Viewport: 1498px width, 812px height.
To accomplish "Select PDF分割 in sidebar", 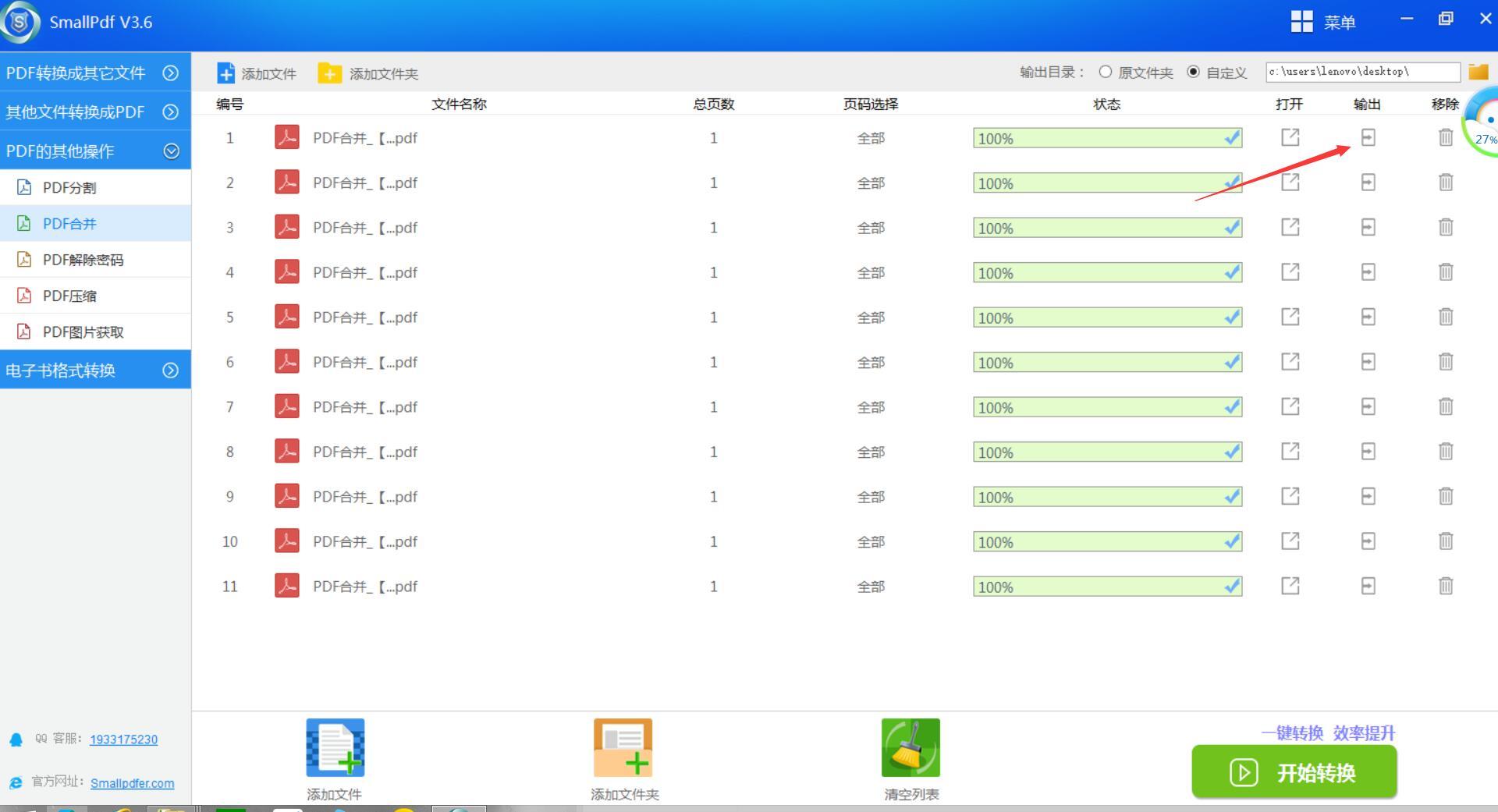I will 95,187.
